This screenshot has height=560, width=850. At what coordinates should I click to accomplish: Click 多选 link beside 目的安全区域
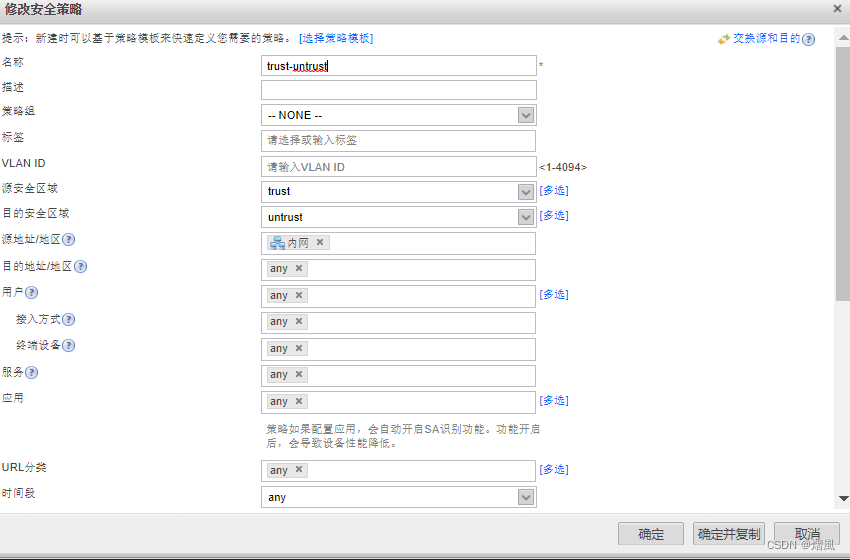pos(554,215)
